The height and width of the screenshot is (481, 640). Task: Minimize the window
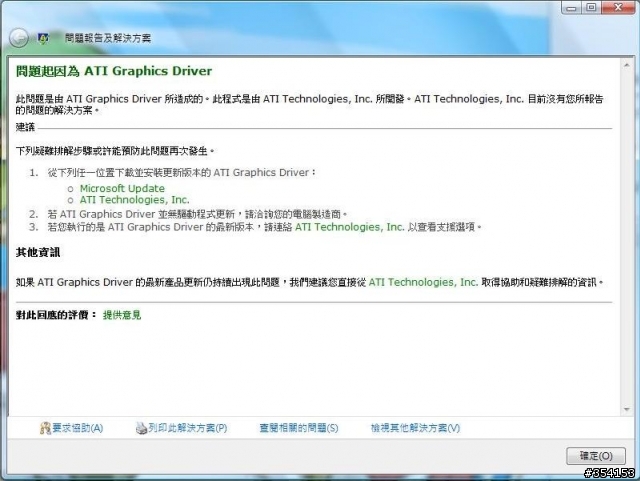click(x=571, y=8)
